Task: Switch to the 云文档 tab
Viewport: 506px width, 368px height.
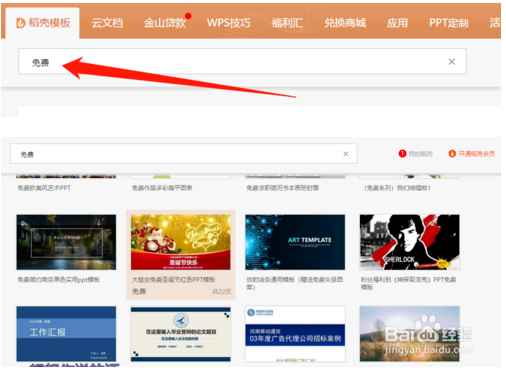Action: click(107, 23)
